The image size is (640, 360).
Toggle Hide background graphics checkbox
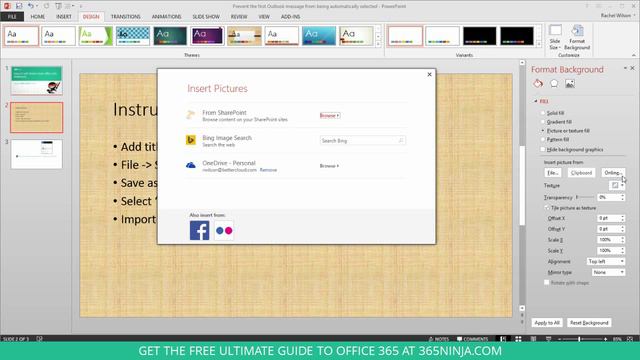542,149
